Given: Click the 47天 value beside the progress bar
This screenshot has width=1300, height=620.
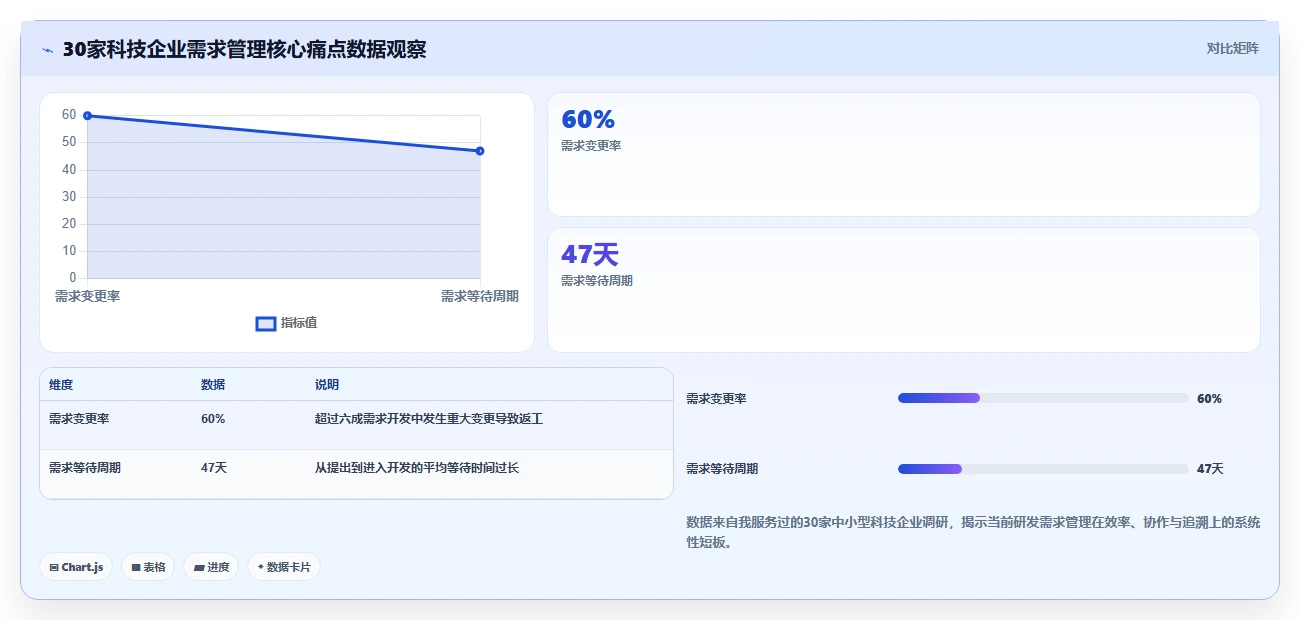Looking at the screenshot, I should pos(1210,469).
